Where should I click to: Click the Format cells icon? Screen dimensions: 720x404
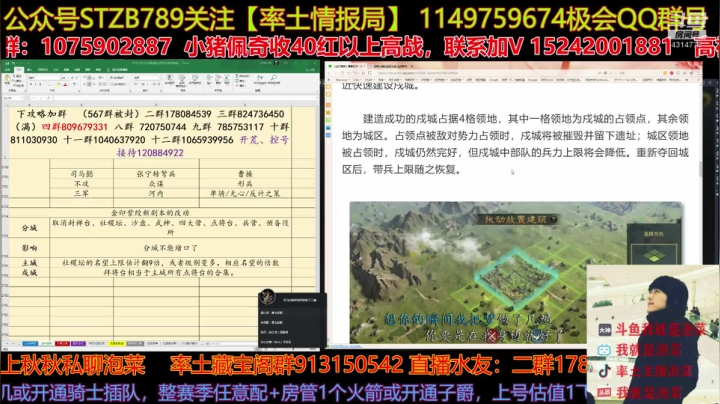[x=227, y=79]
